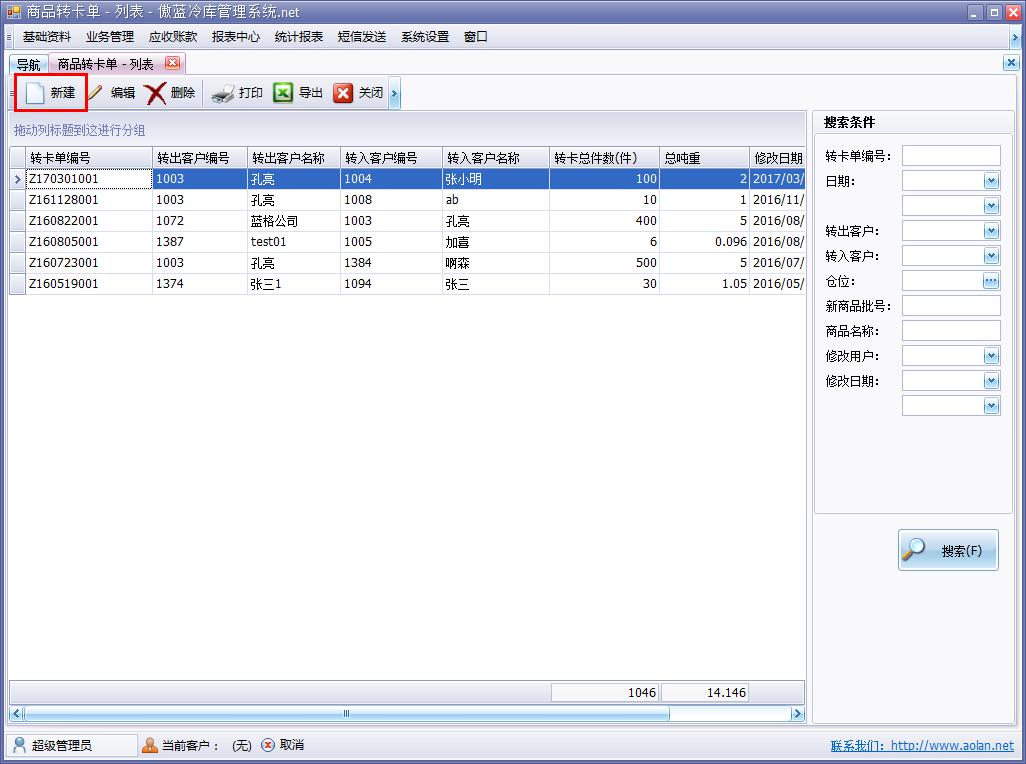The image size is (1026, 764).
Task: Click the 导出 Excel export icon
Action: click(283, 93)
